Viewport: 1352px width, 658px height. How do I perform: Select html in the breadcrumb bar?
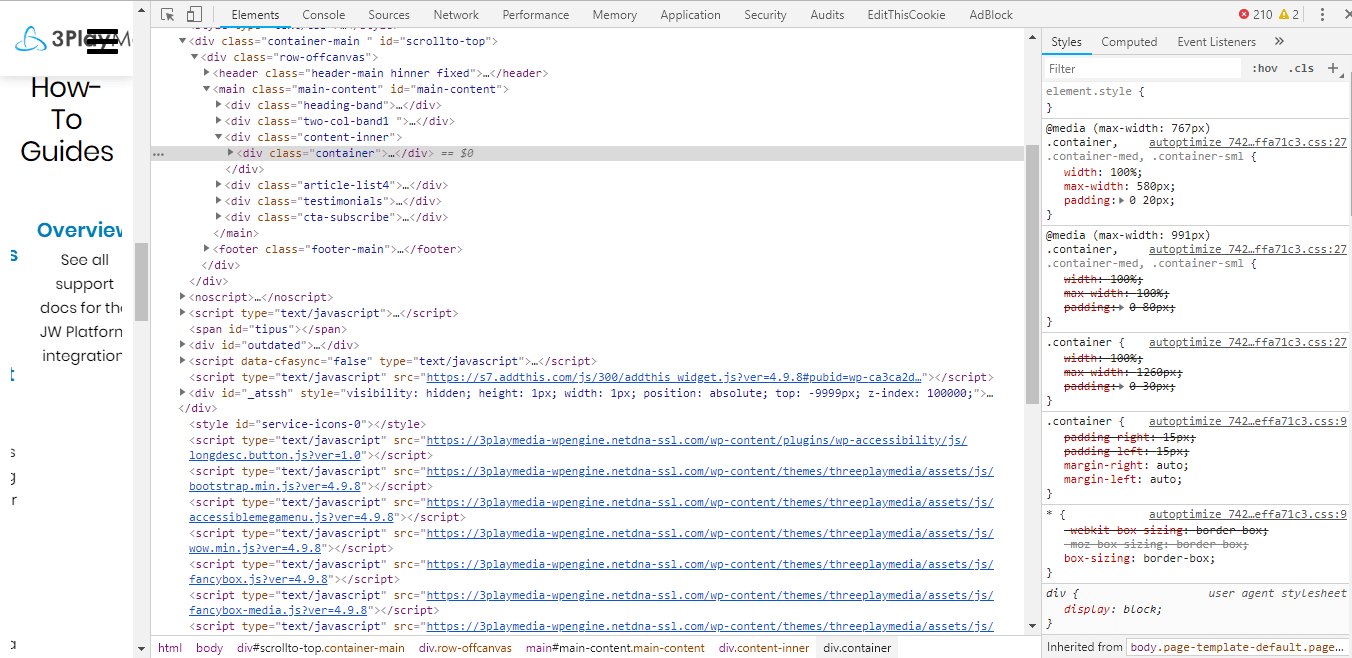170,648
